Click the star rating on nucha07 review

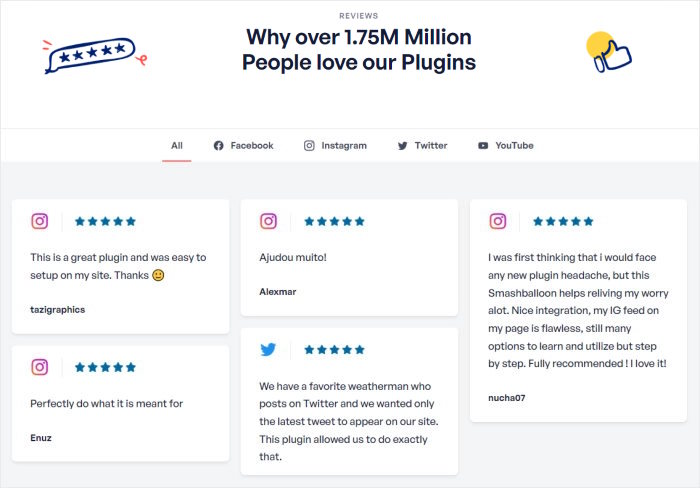coord(563,221)
